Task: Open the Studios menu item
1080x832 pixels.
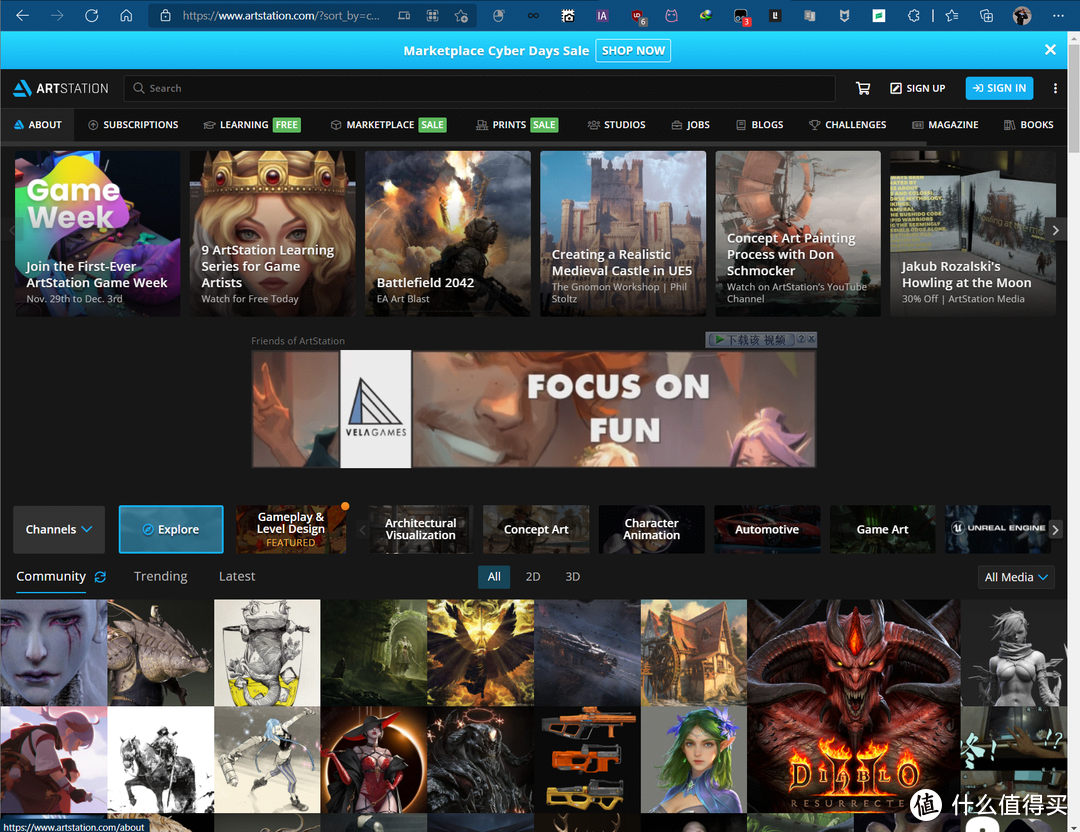Action: [x=616, y=125]
